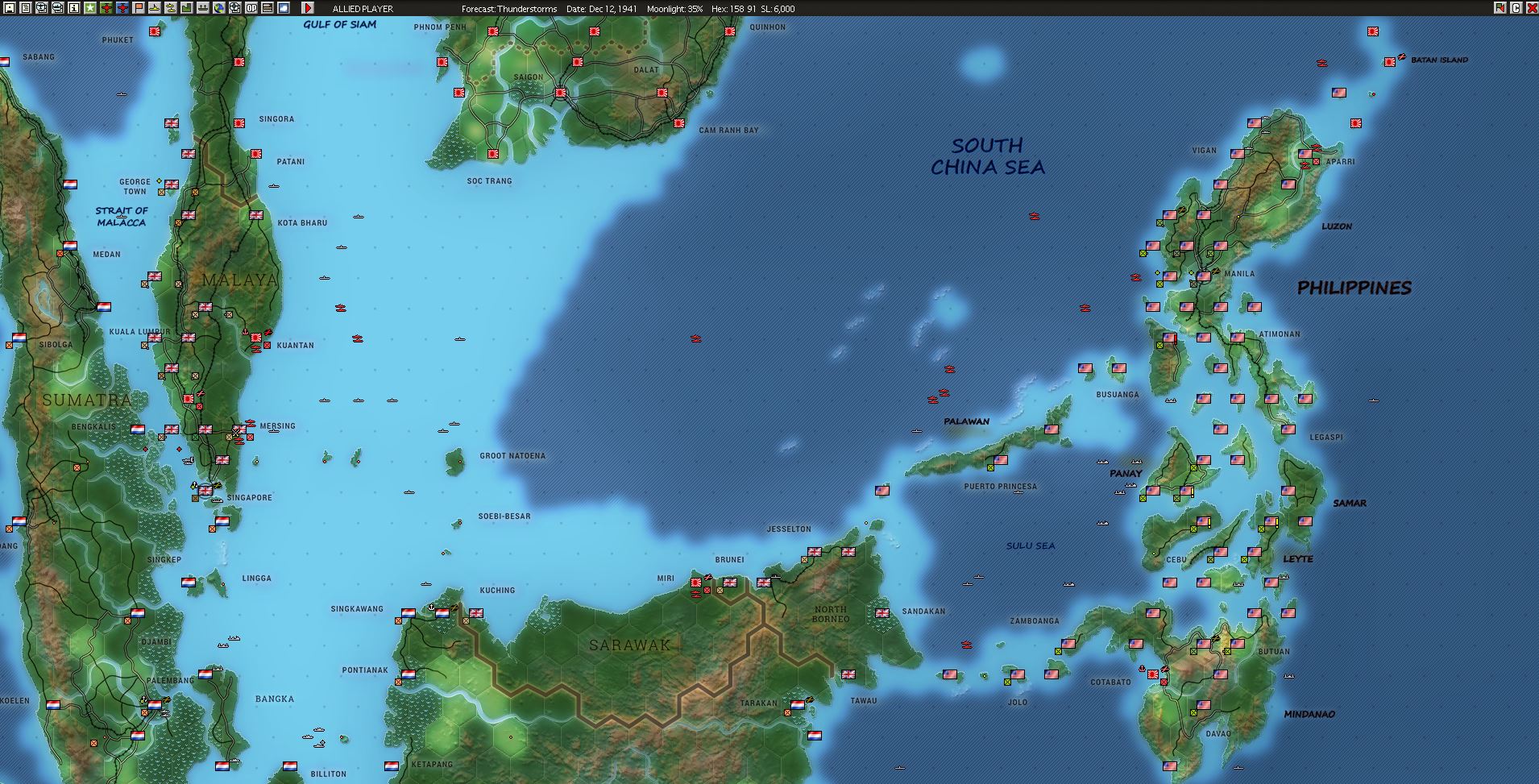Select the Dutch flag at Billiton

click(x=290, y=766)
